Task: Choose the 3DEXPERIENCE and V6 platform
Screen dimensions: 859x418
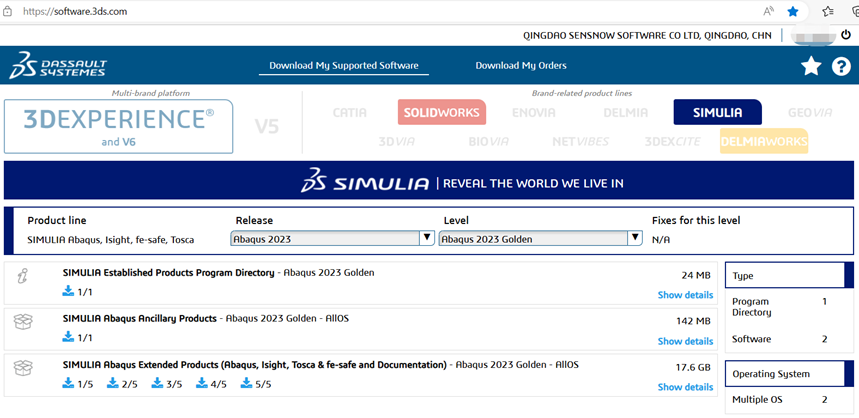Action: [x=118, y=126]
